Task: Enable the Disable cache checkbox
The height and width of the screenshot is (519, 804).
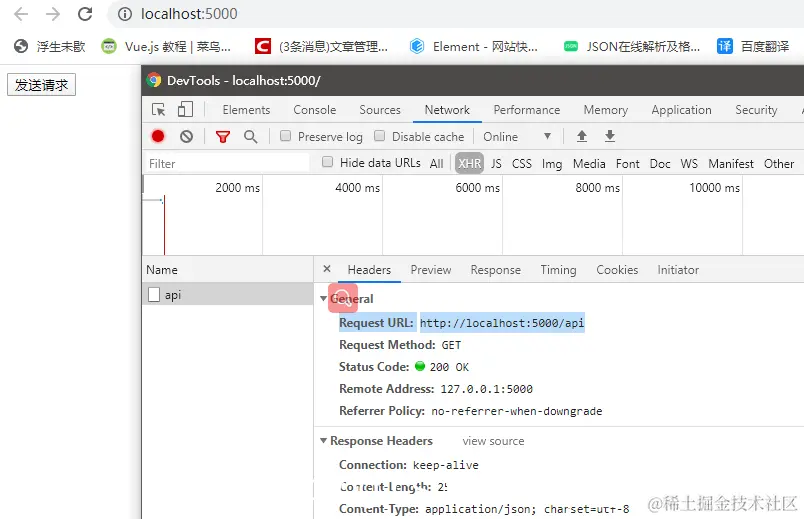Action: pyautogui.click(x=379, y=136)
